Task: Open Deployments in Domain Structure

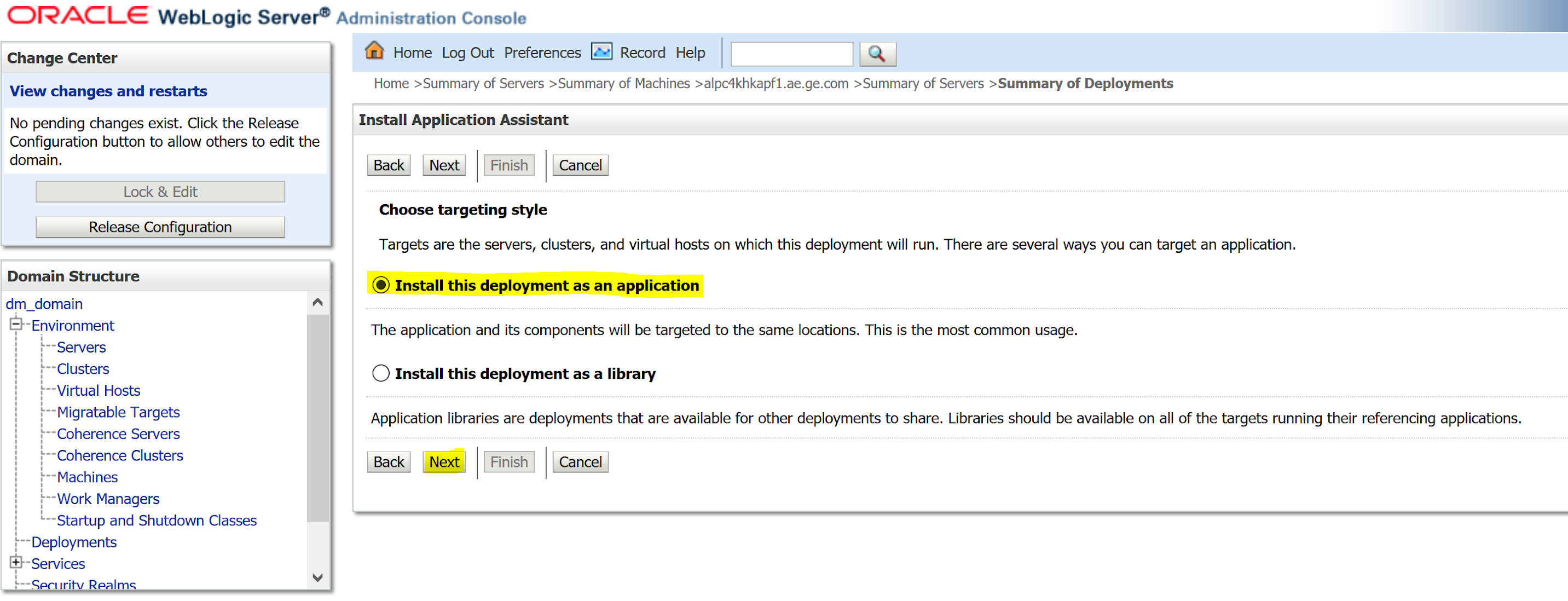Action: coord(74,542)
